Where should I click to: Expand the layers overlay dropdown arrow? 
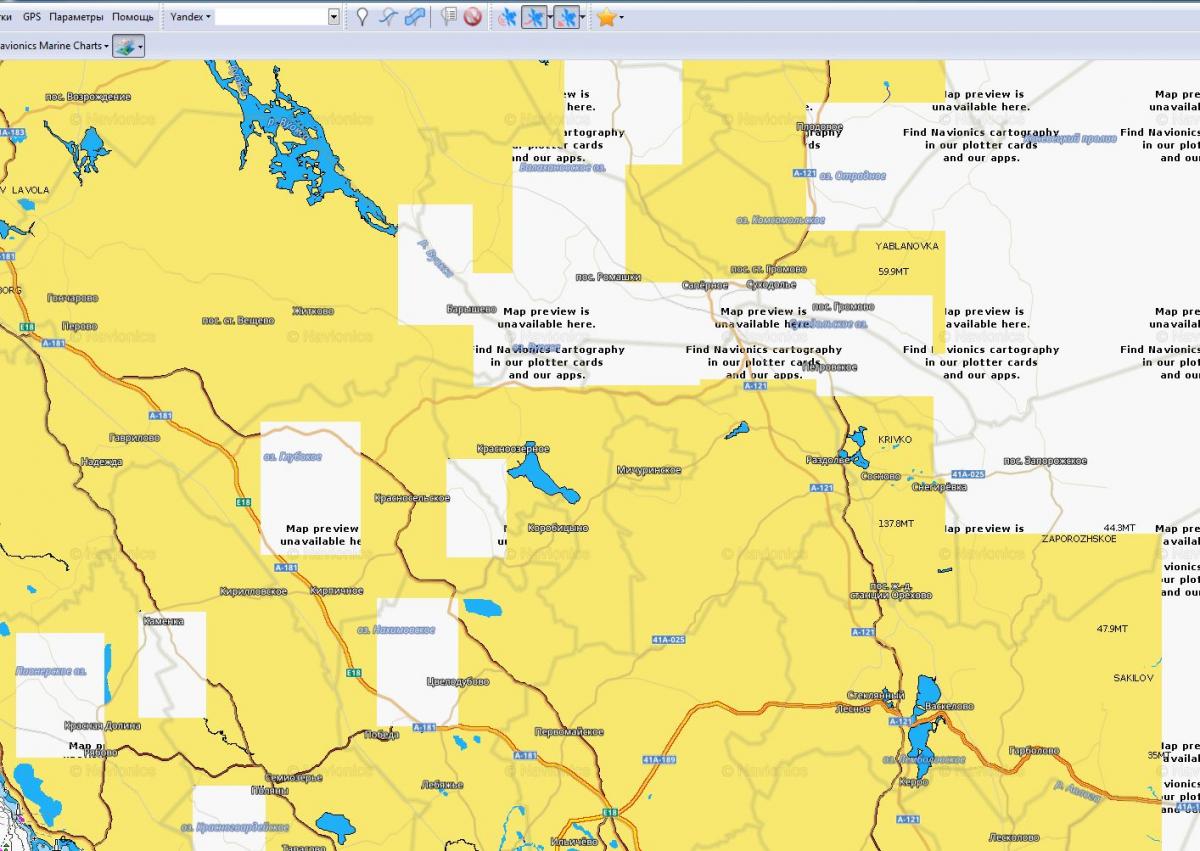click(140, 46)
